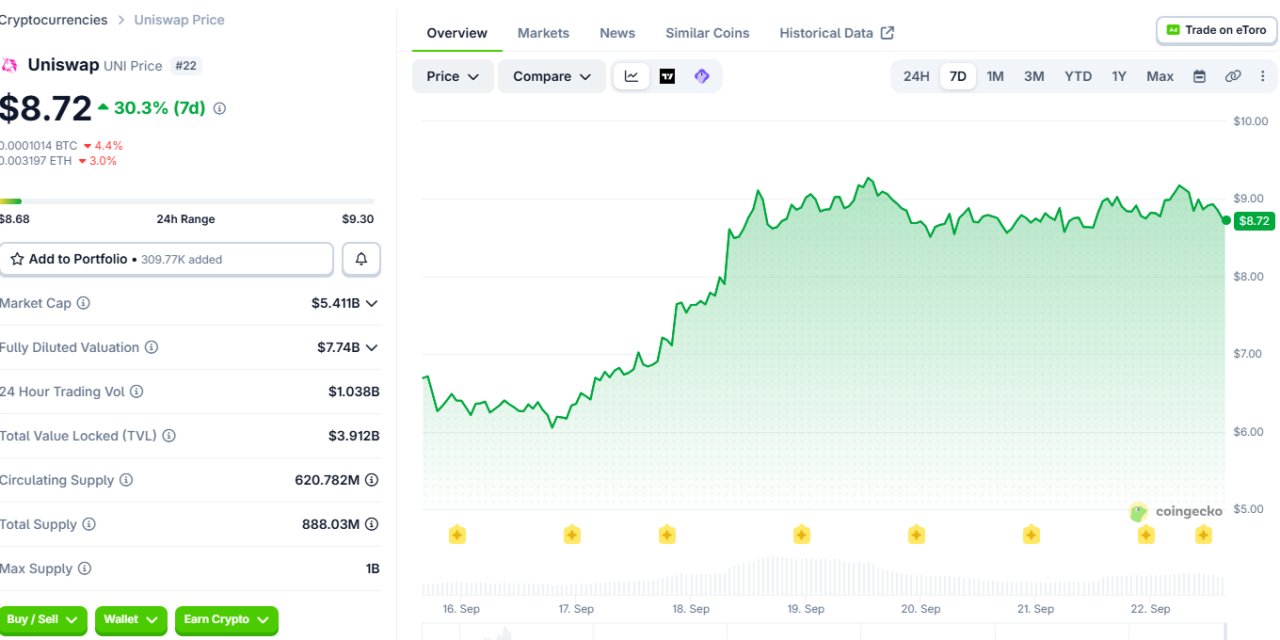Image resolution: width=1280 pixels, height=640 pixels.
Task: Click news marker under 16. Sep
Action: (x=457, y=535)
